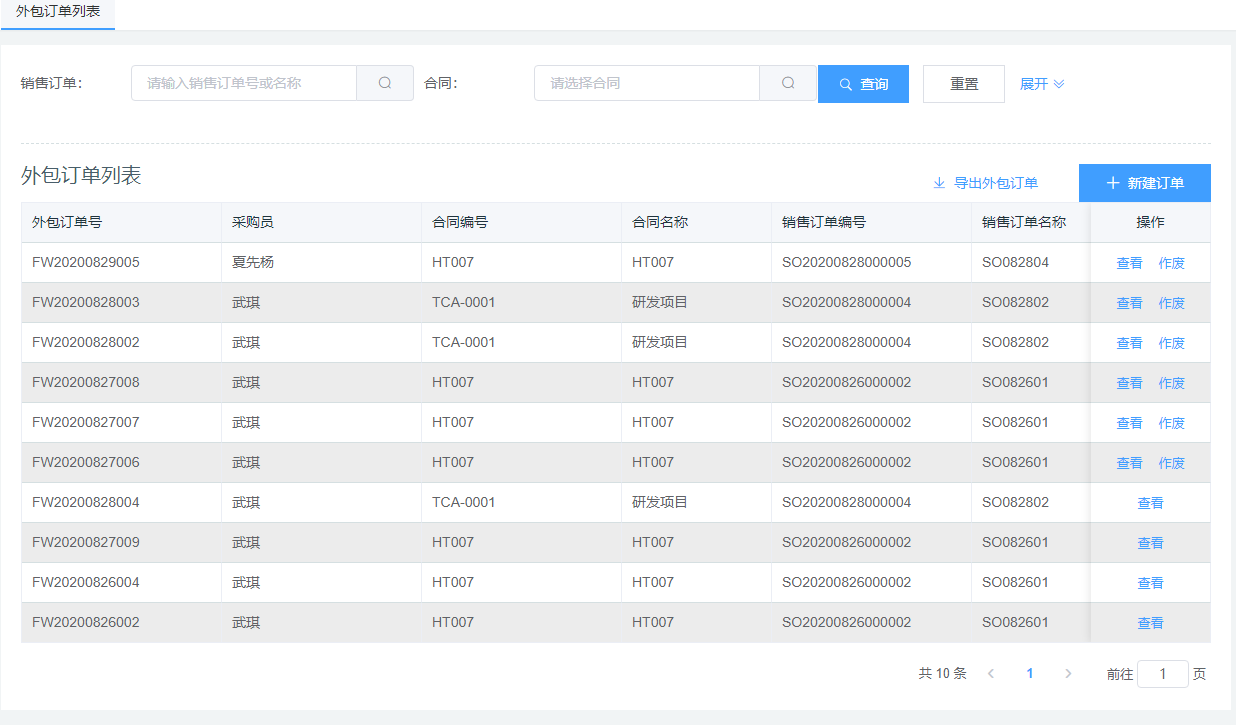The width and height of the screenshot is (1236, 725).
Task: View order FW20200828004
Action: pos(1150,503)
